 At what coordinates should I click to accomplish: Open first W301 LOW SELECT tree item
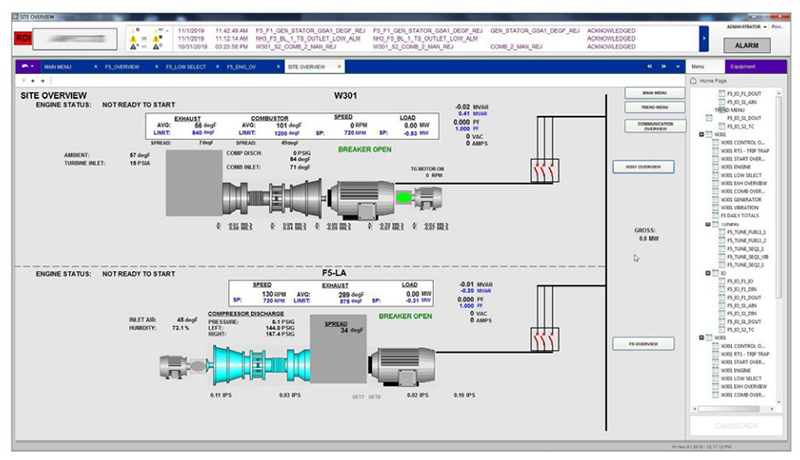coord(741,175)
